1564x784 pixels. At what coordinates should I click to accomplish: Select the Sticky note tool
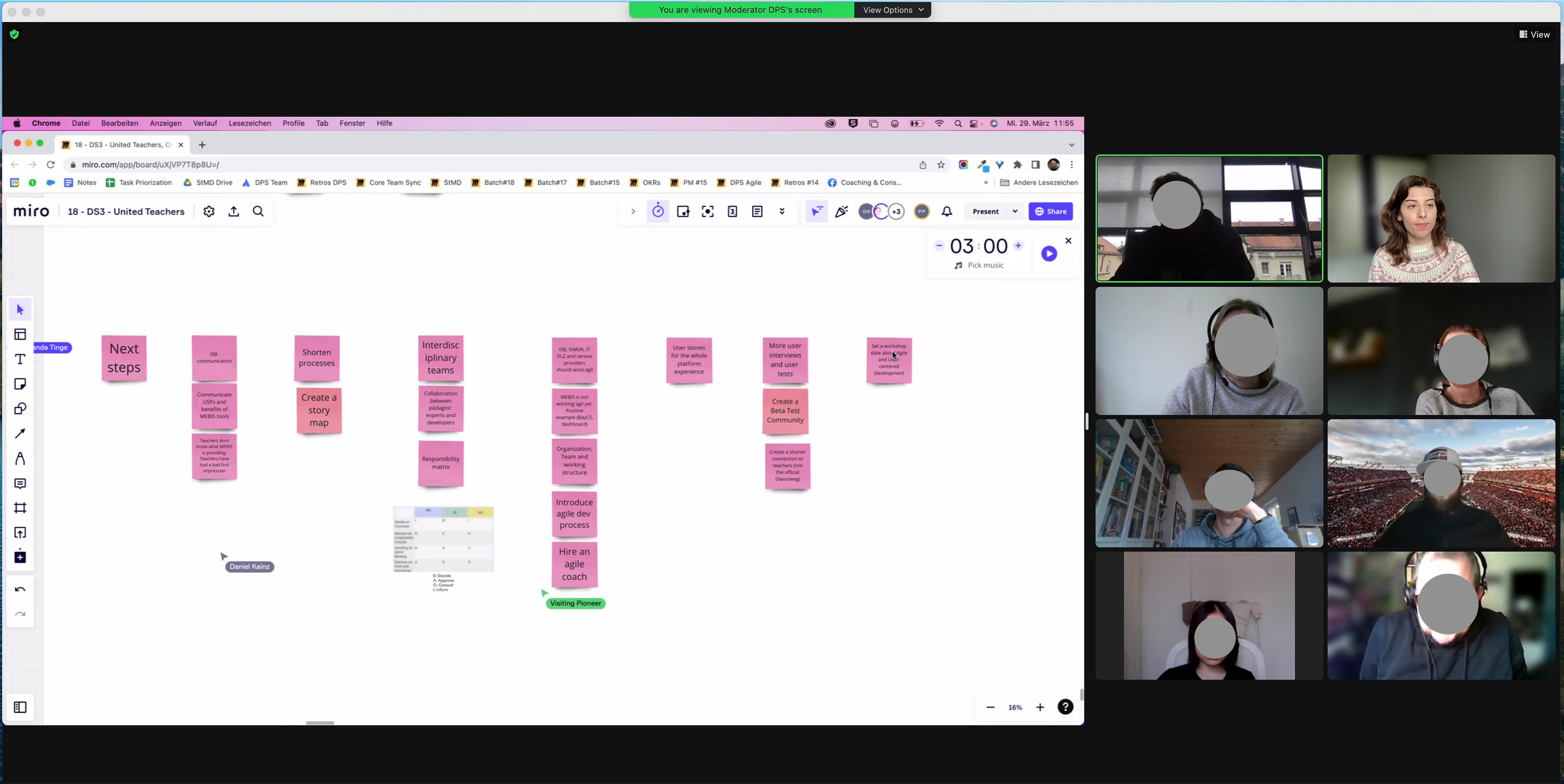point(20,384)
